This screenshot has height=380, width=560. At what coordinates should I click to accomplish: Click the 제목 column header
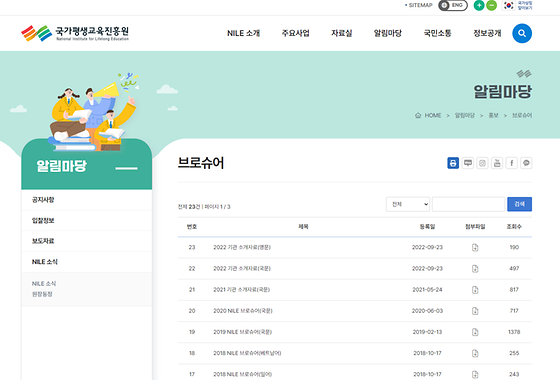pos(303,227)
